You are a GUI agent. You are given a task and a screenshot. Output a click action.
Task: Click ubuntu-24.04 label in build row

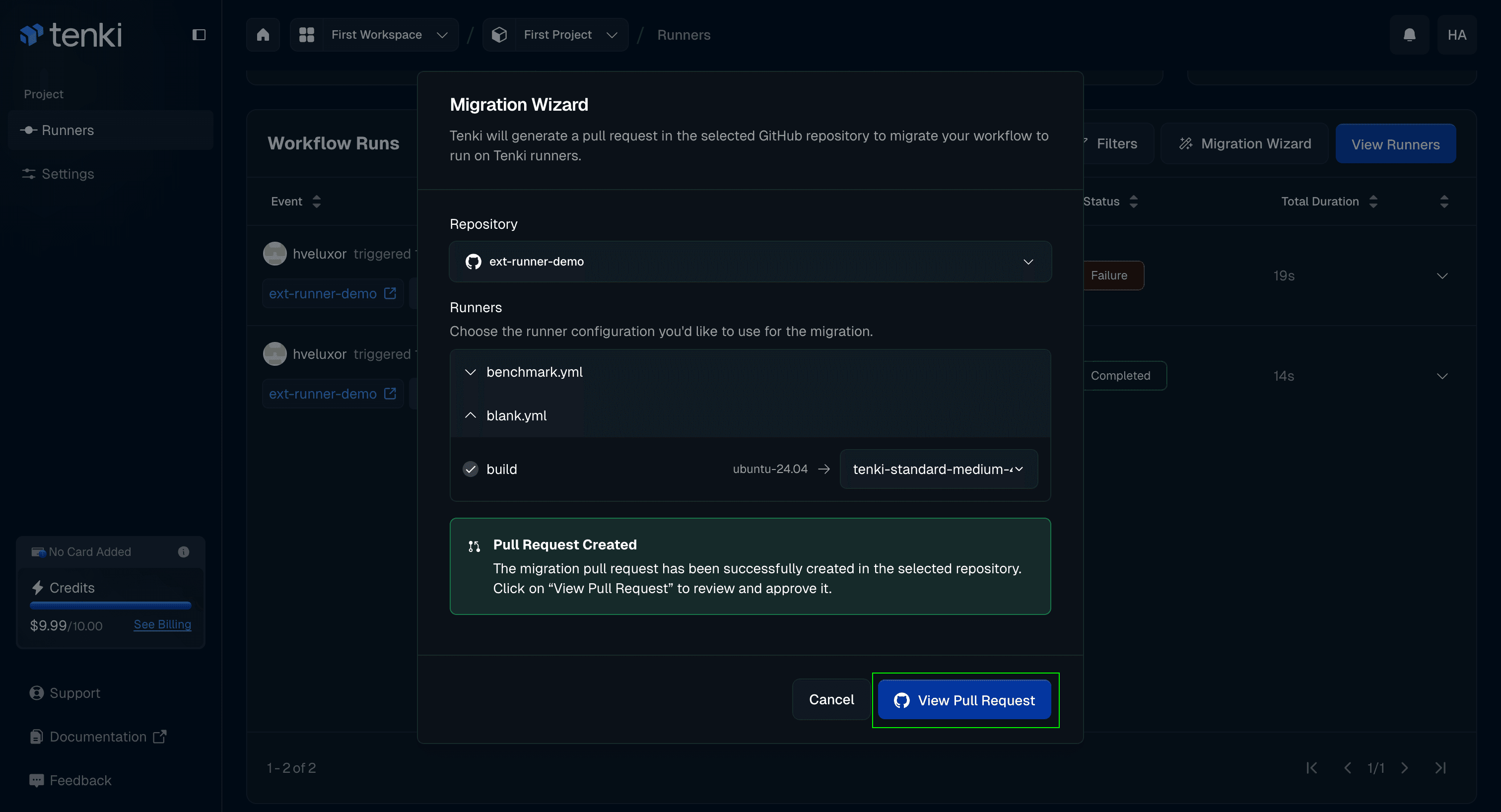(x=770, y=469)
